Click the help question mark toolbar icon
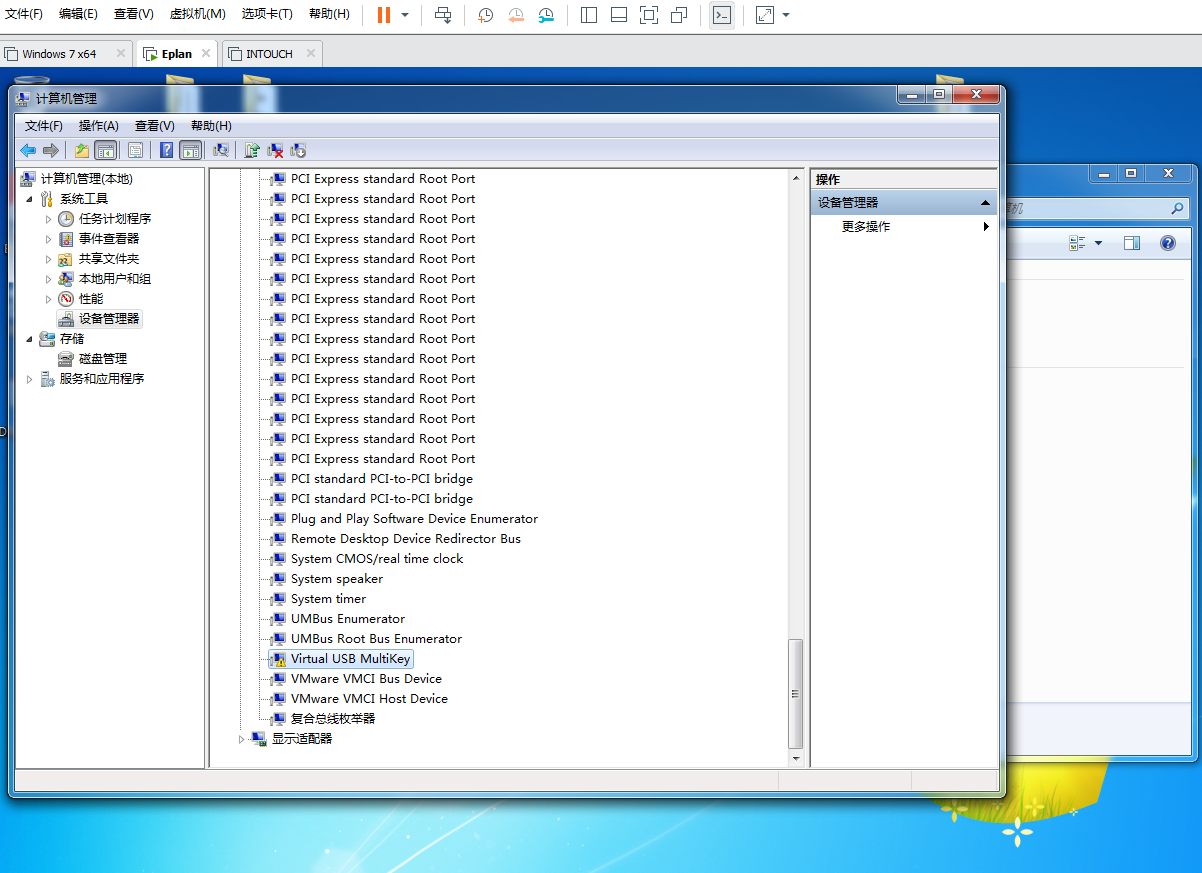 point(166,150)
